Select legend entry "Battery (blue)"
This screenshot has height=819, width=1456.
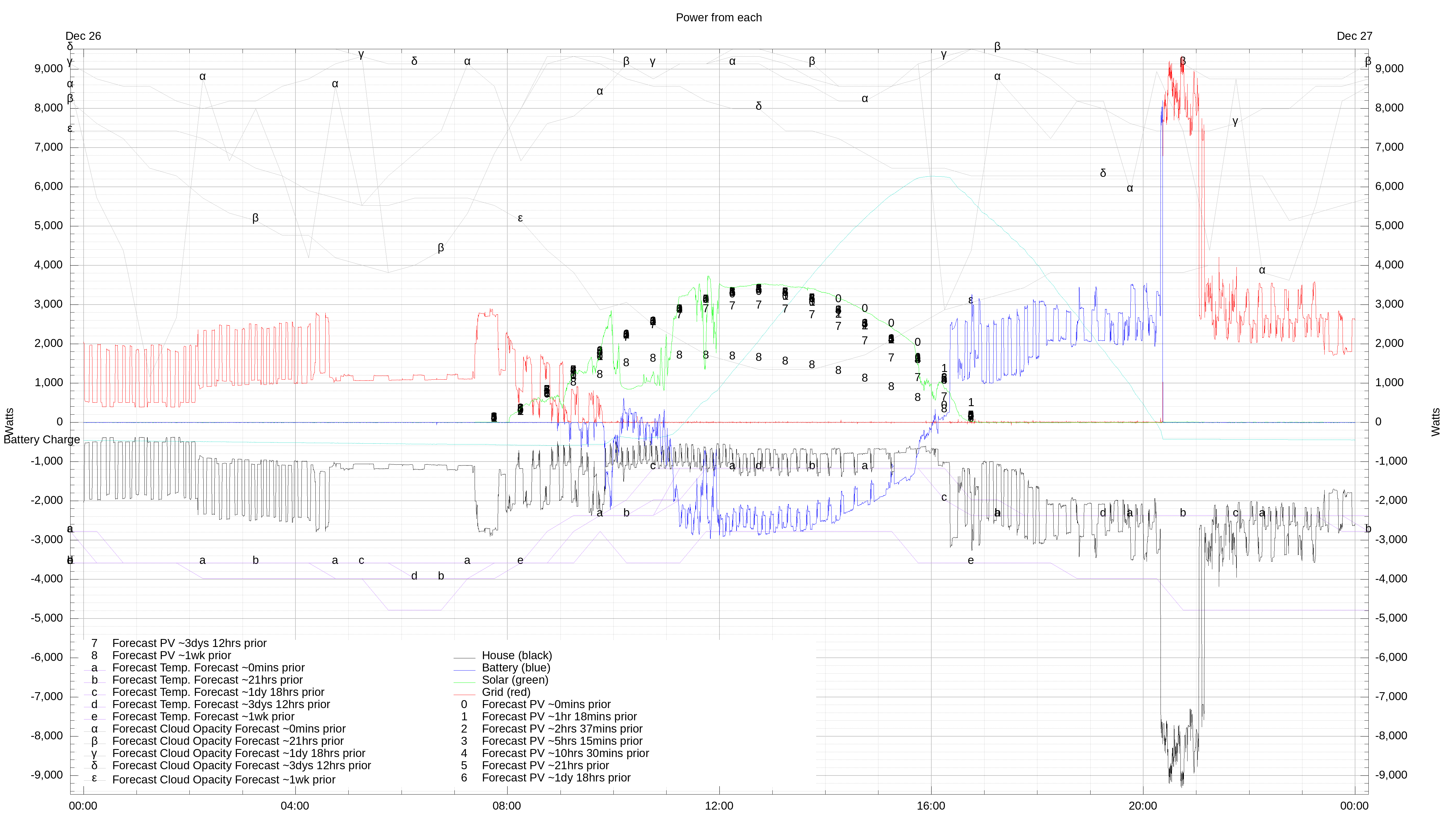pyautogui.click(x=516, y=668)
